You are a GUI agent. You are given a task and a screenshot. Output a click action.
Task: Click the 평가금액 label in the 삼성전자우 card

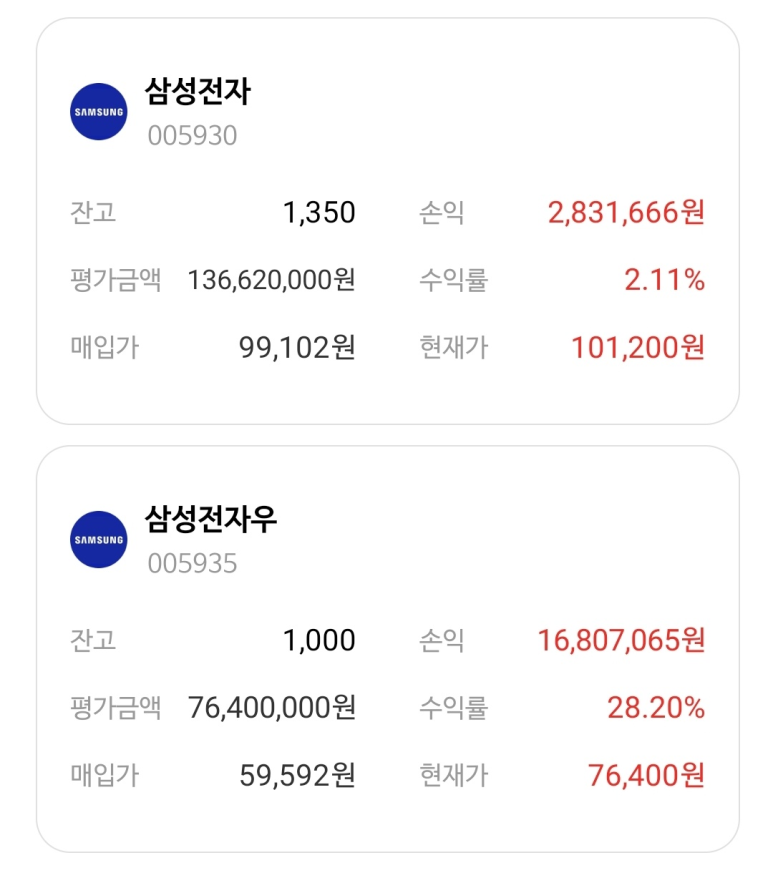115,708
